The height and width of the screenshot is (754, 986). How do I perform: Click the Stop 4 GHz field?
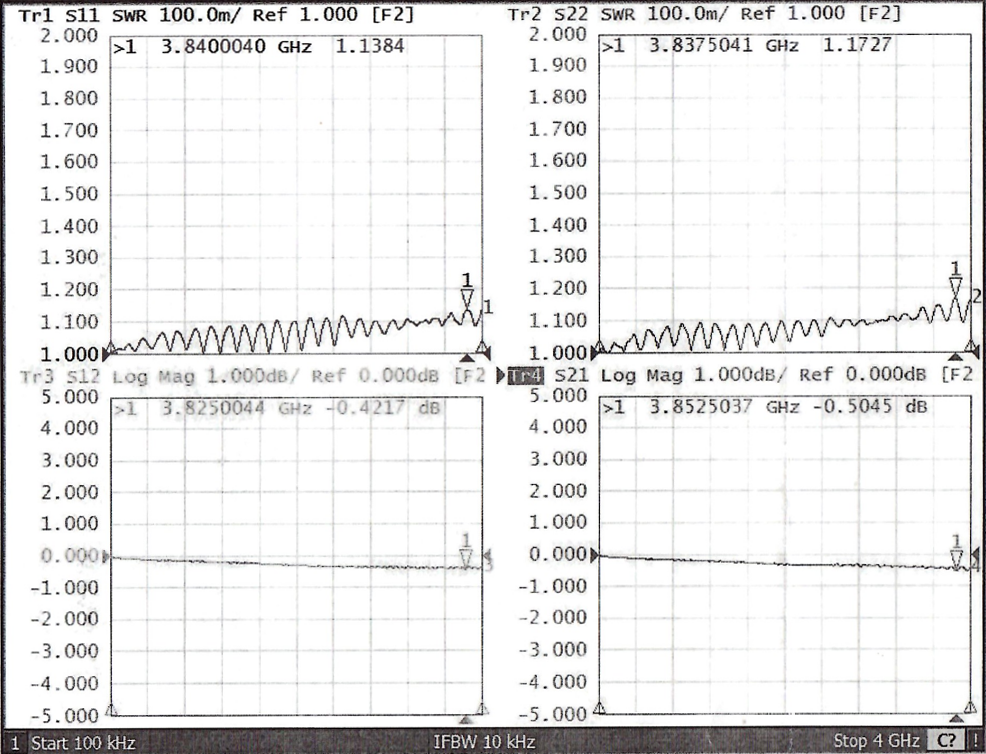877,742
